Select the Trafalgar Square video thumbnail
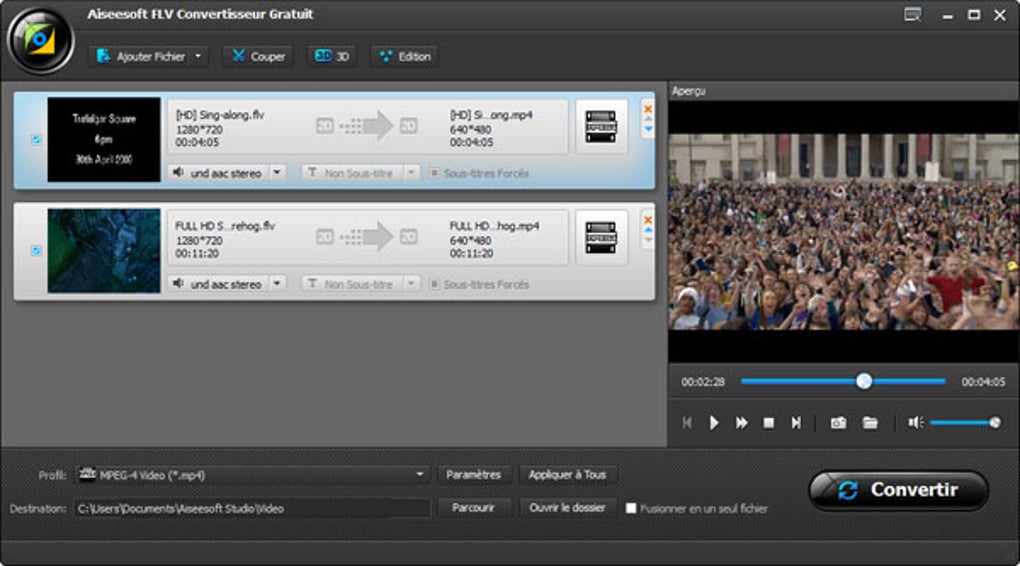This screenshot has height=566, width=1020. (x=103, y=140)
